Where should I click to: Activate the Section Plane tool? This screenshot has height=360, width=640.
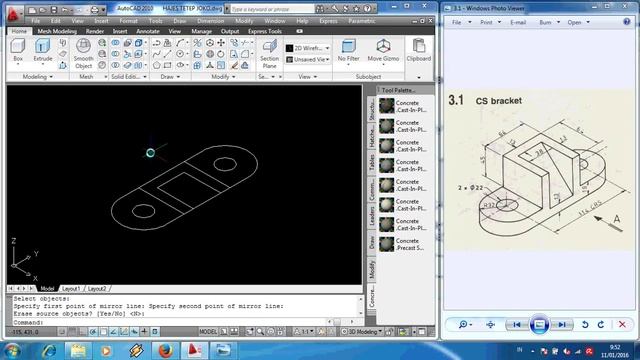coord(269,54)
